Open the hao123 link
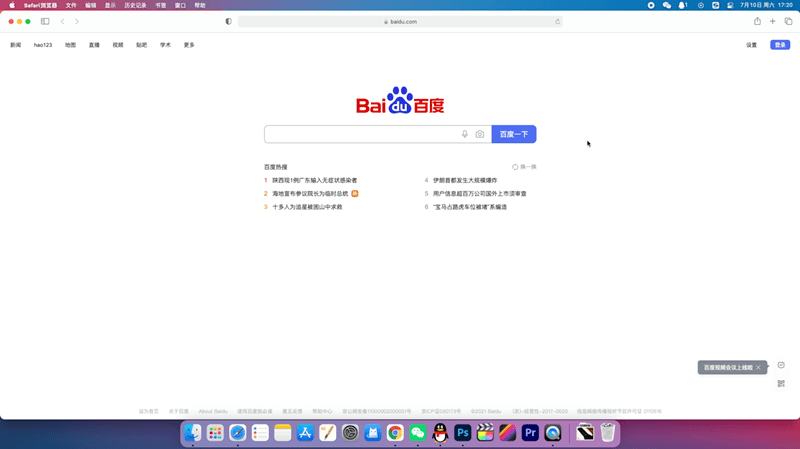This screenshot has height=449, width=800. point(43,45)
